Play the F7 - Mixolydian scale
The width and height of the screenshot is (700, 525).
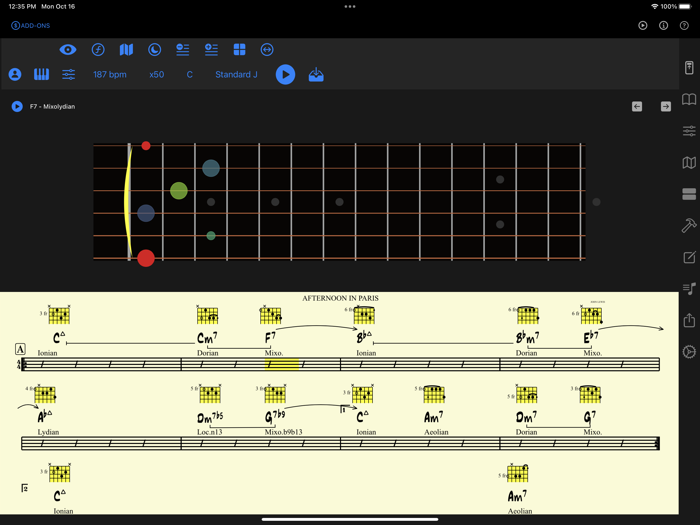17,106
